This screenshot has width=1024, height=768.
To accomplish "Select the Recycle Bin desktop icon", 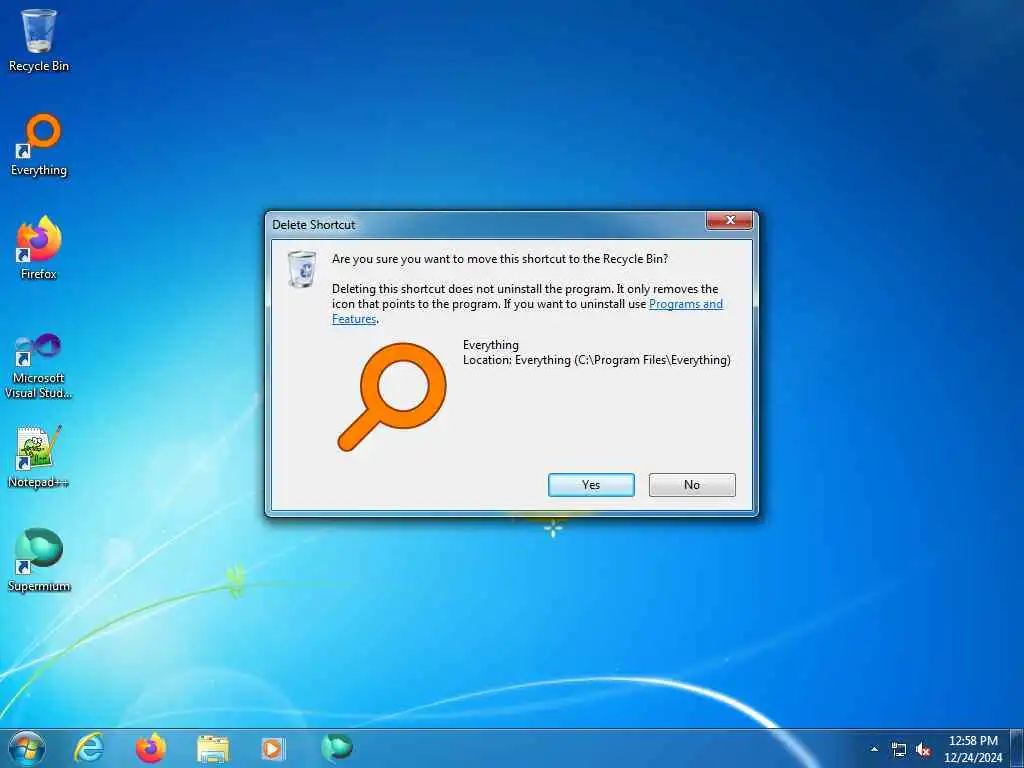I will [39, 40].
